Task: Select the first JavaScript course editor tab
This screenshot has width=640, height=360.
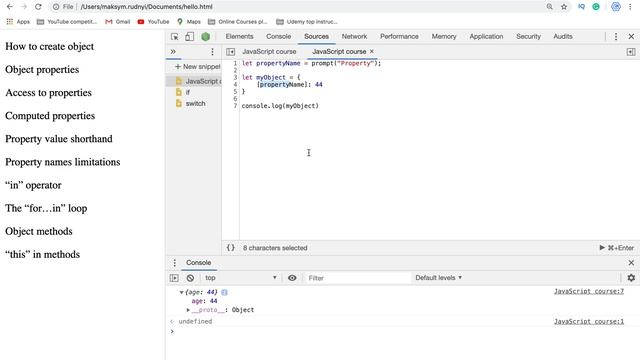Action: [269, 51]
